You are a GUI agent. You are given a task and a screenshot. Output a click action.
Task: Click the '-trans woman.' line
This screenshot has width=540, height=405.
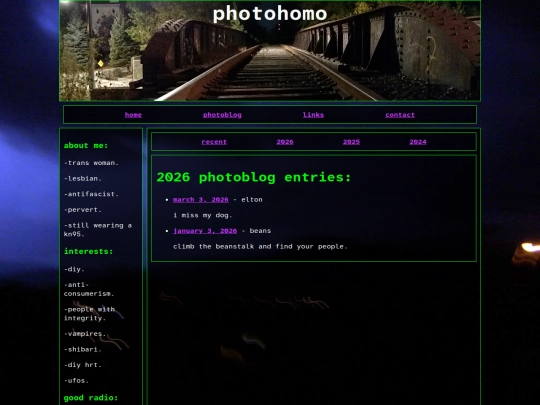(x=91, y=163)
